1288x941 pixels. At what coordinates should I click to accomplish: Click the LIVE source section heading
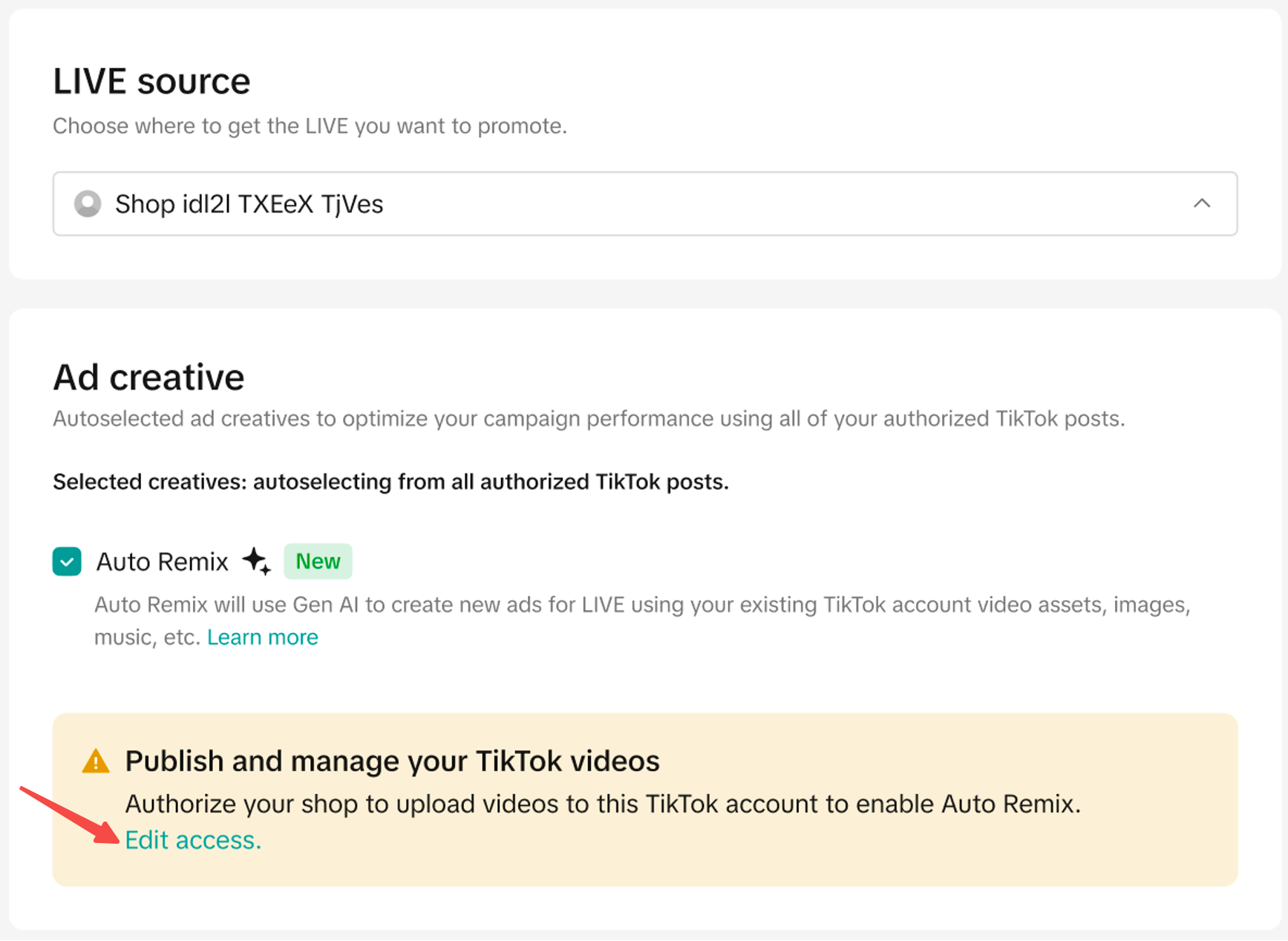tap(151, 81)
